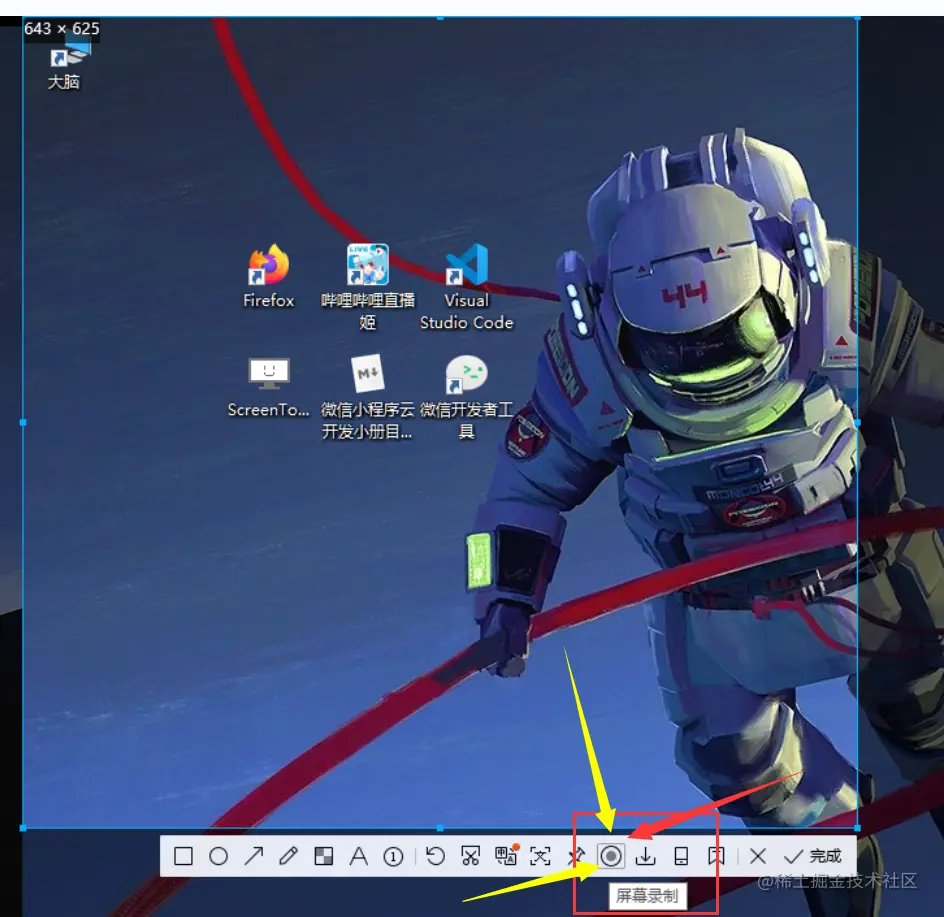This screenshot has height=917, width=944.
Task: Pin the screenshot to the screen
Action: click(x=576, y=856)
